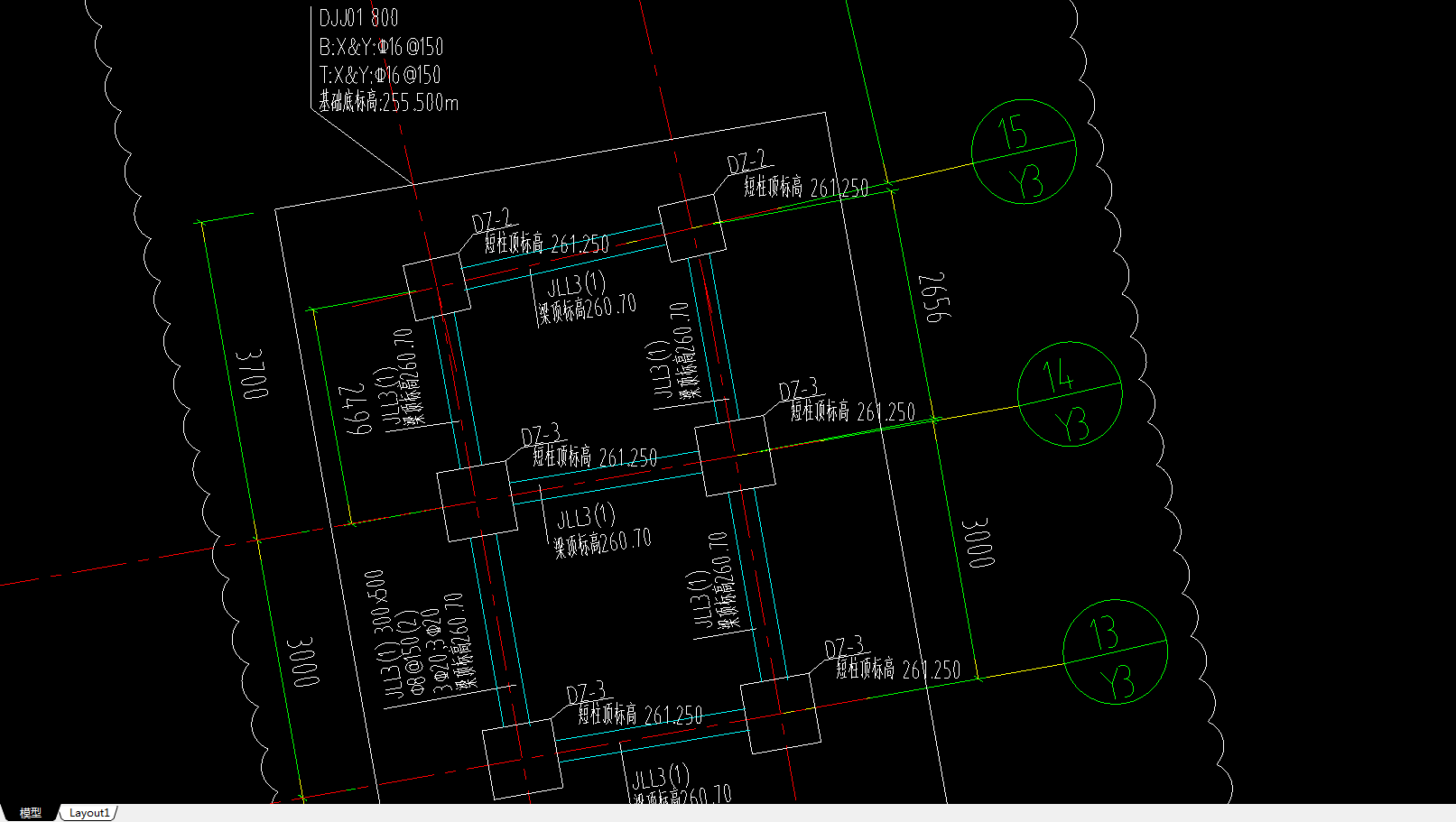Click the B:X&Y:Φ16@150 reinforcement text
Image resolution: width=1456 pixels, height=822 pixels.
[x=381, y=47]
